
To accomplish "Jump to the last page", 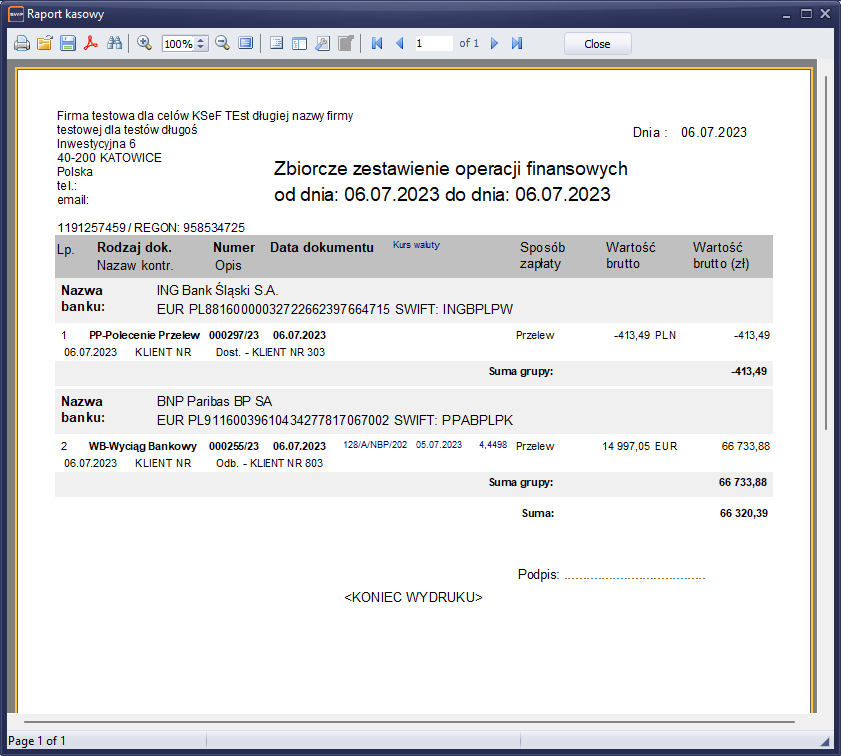I will pyautogui.click(x=517, y=44).
